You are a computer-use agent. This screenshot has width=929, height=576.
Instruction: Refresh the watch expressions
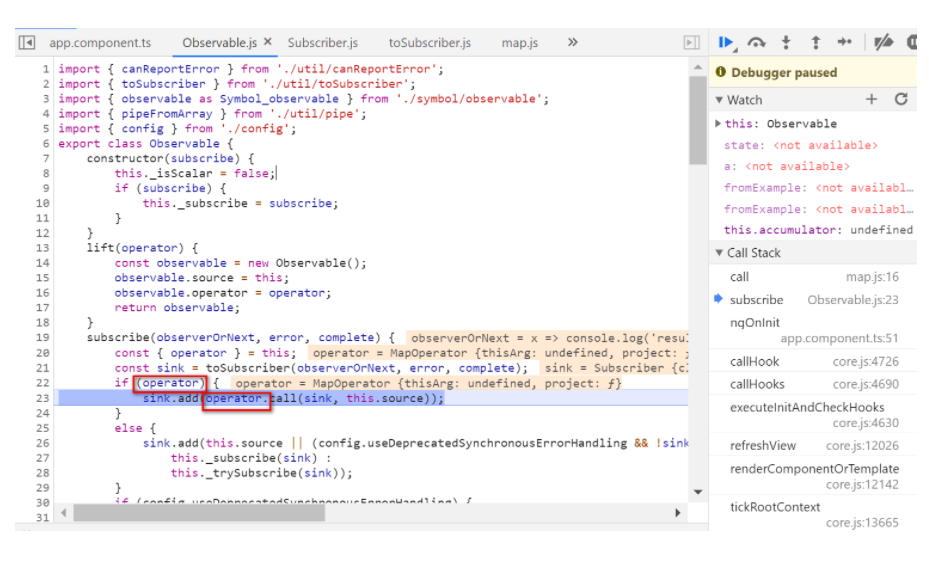[901, 99]
